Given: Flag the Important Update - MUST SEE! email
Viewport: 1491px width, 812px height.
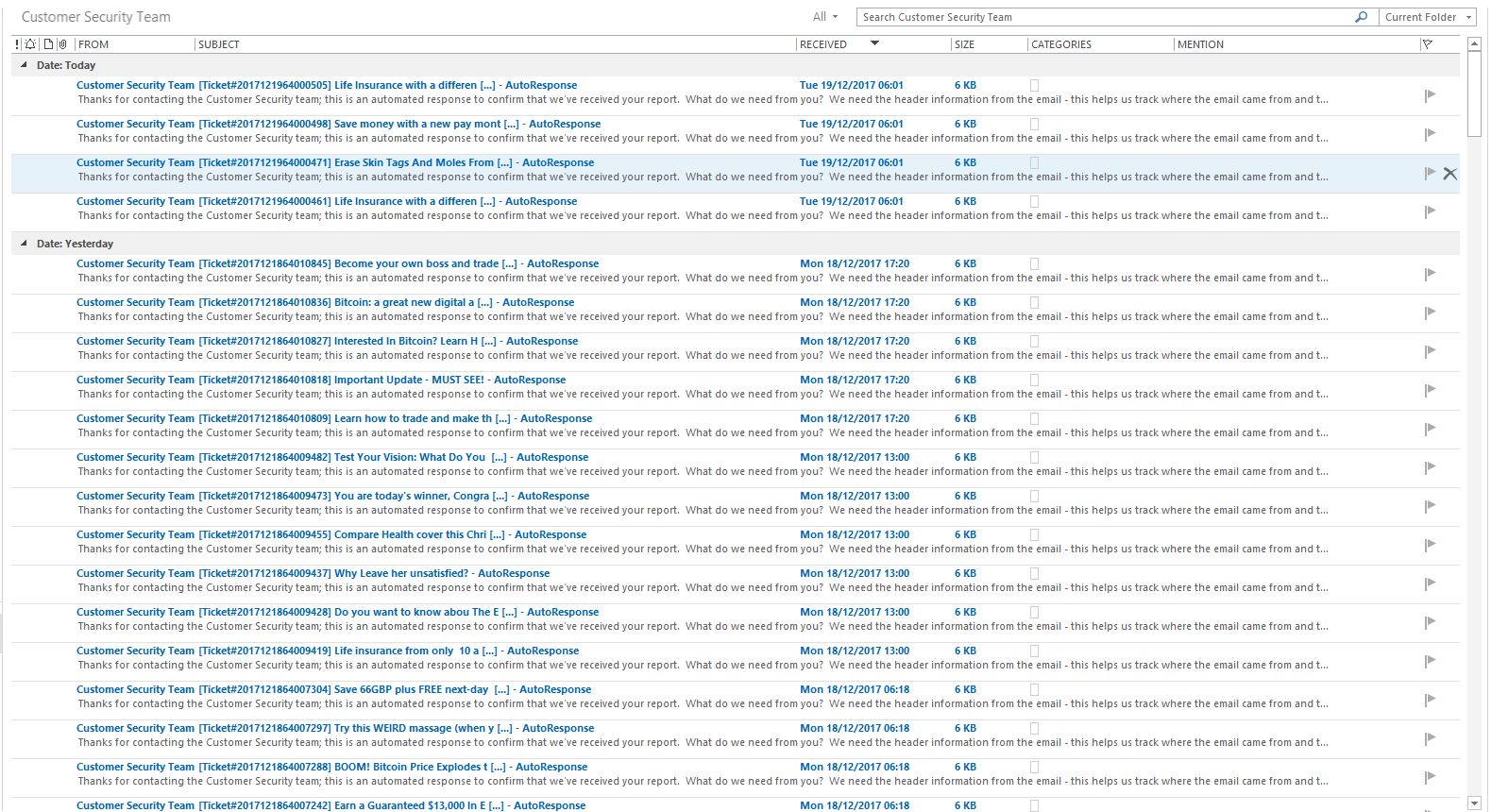Looking at the screenshot, I should click(x=1430, y=390).
